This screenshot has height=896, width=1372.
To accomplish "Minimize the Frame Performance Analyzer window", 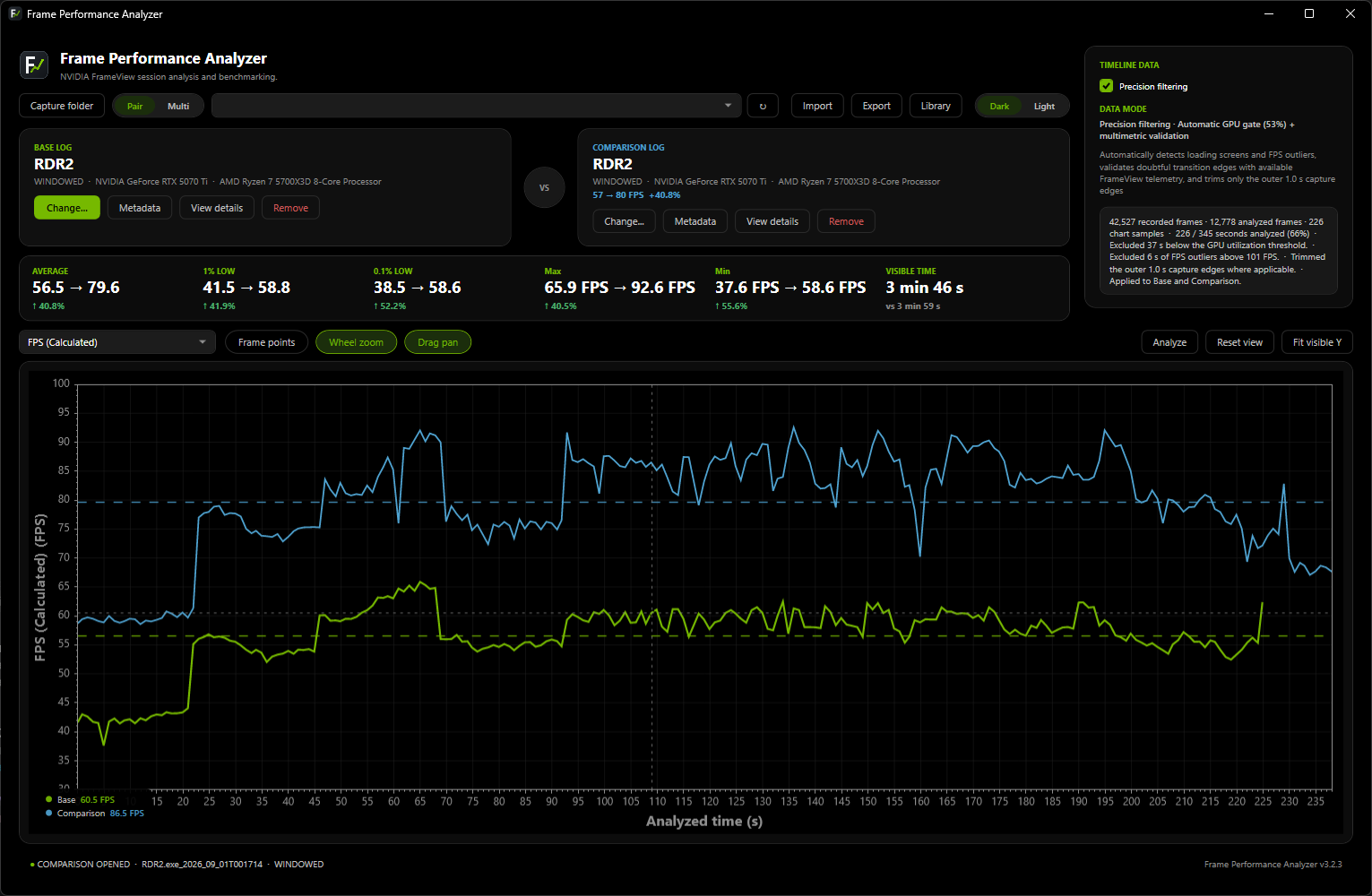I will pyautogui.click(x=1268, y=13).
